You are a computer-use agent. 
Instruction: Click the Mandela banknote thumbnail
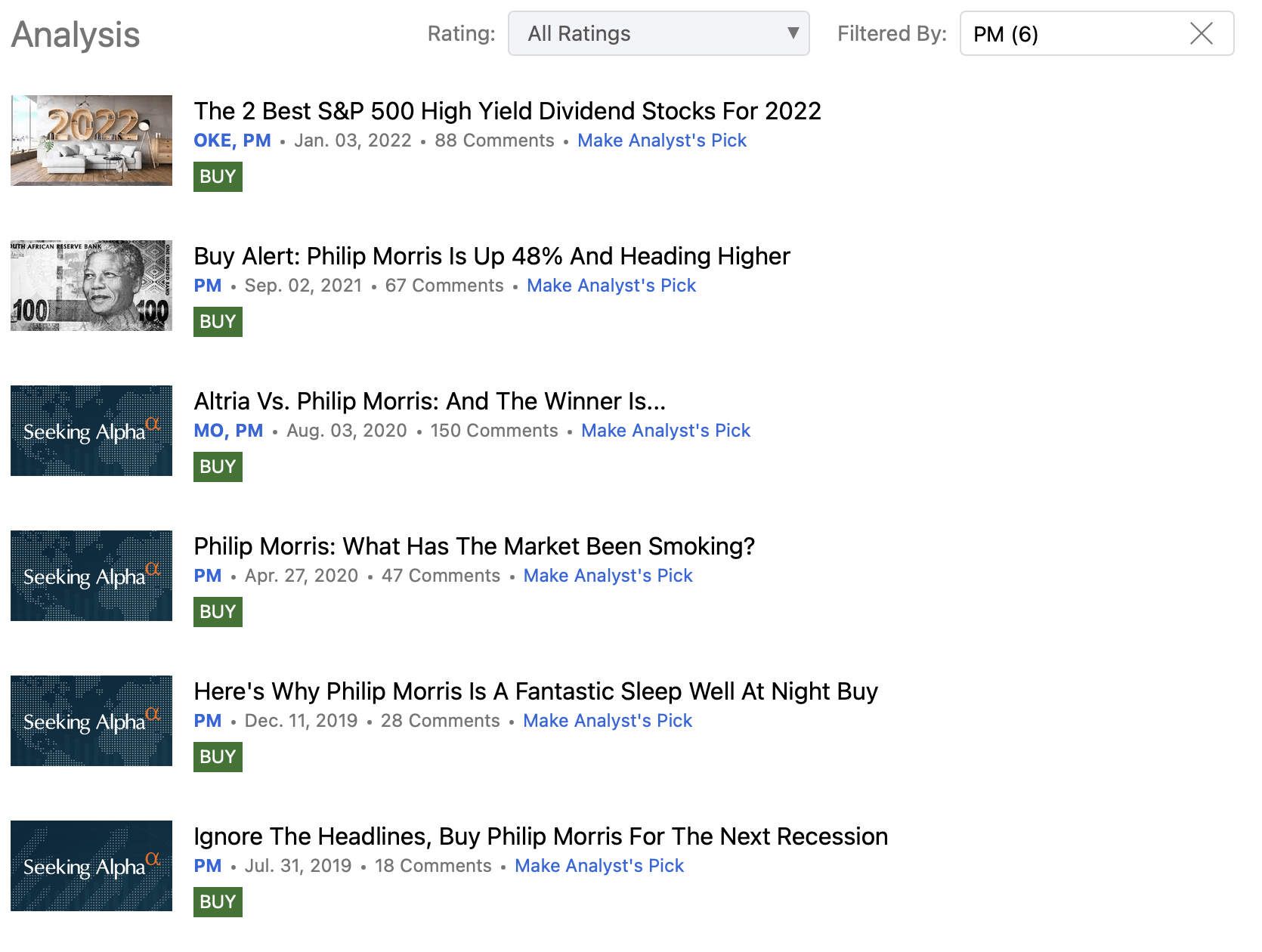tap(91, 285)
